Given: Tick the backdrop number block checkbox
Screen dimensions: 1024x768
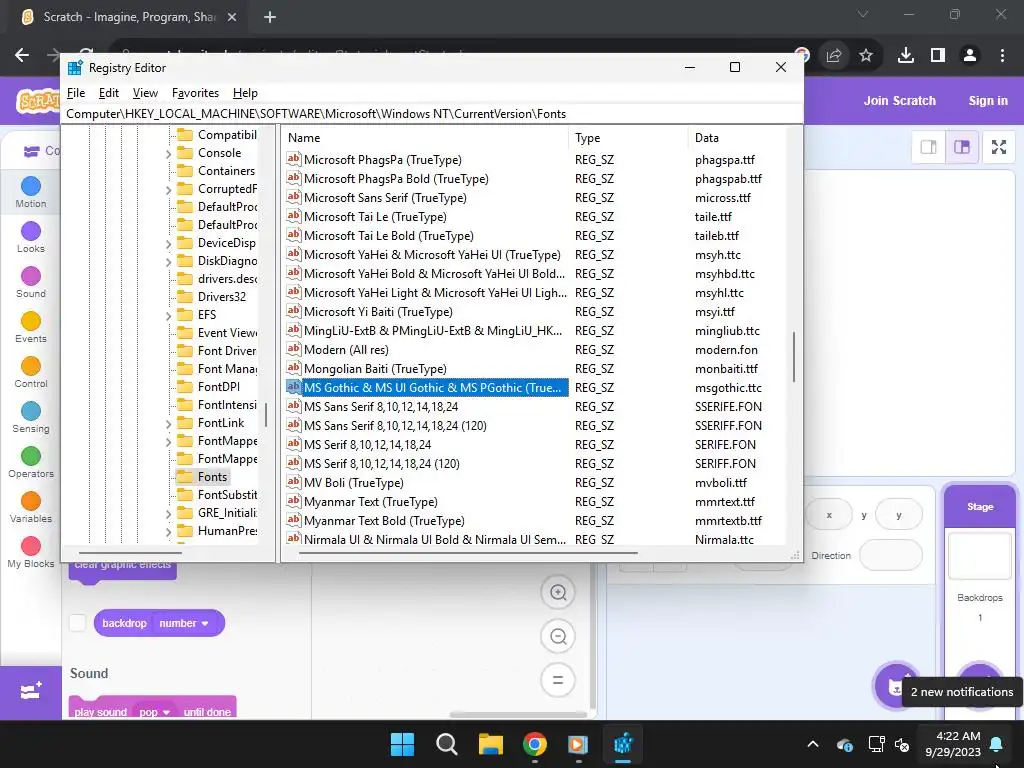Looking at the screenshot, I should coord(78,623).
